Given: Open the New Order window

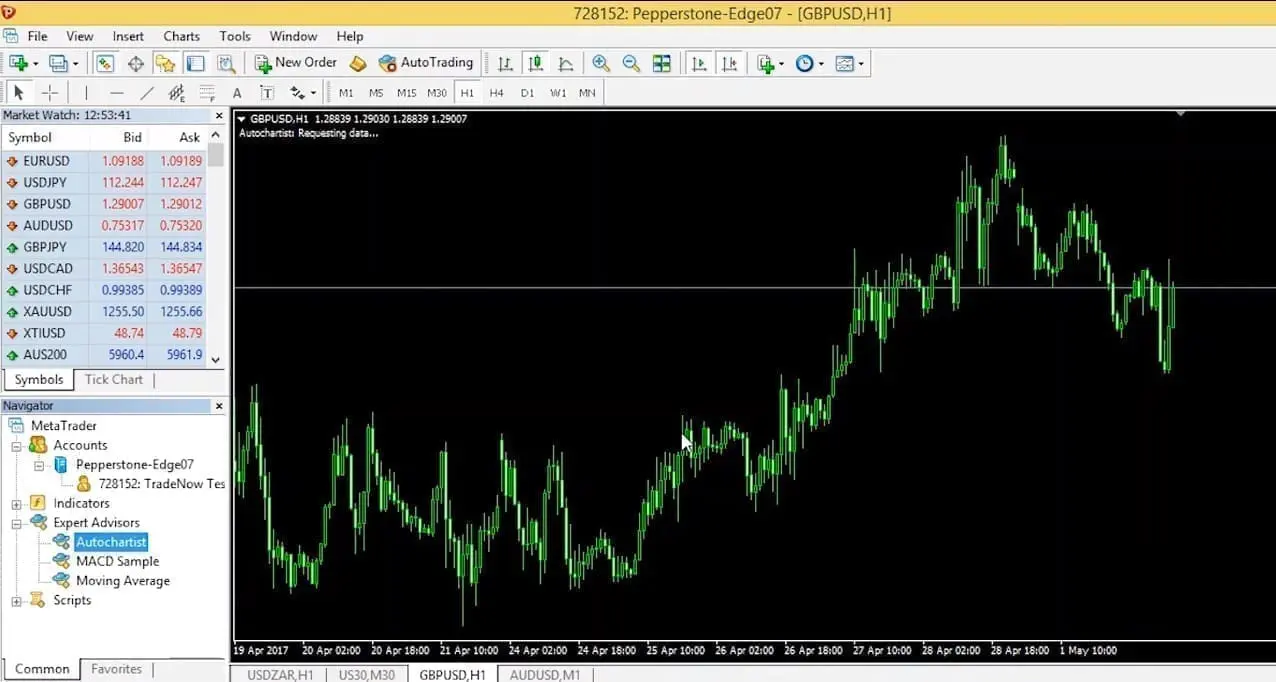Looking at the screenshot, I should point(296,62).
